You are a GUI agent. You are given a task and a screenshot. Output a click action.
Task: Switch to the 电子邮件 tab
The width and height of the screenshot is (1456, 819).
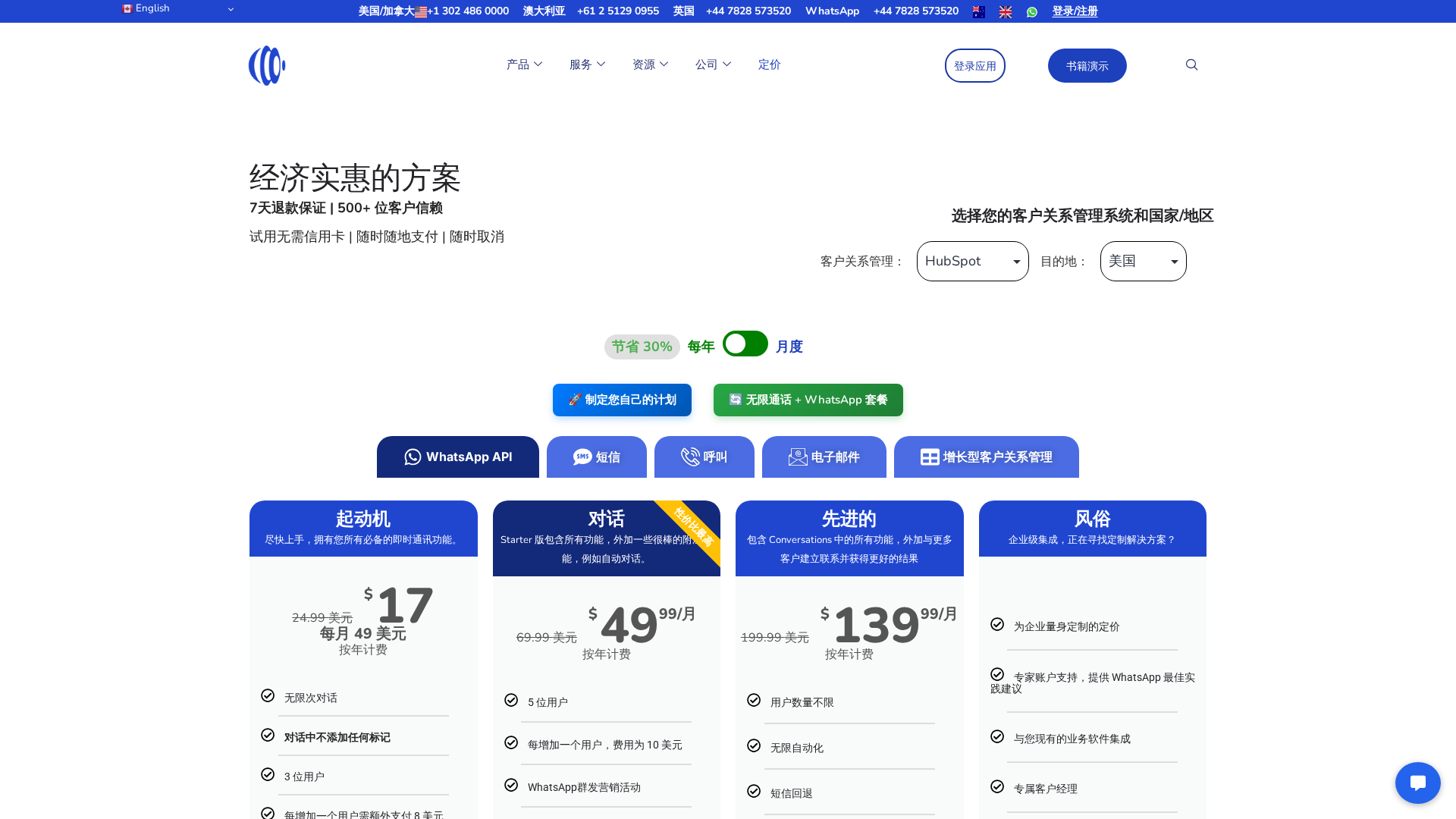[x=824, y=457]
